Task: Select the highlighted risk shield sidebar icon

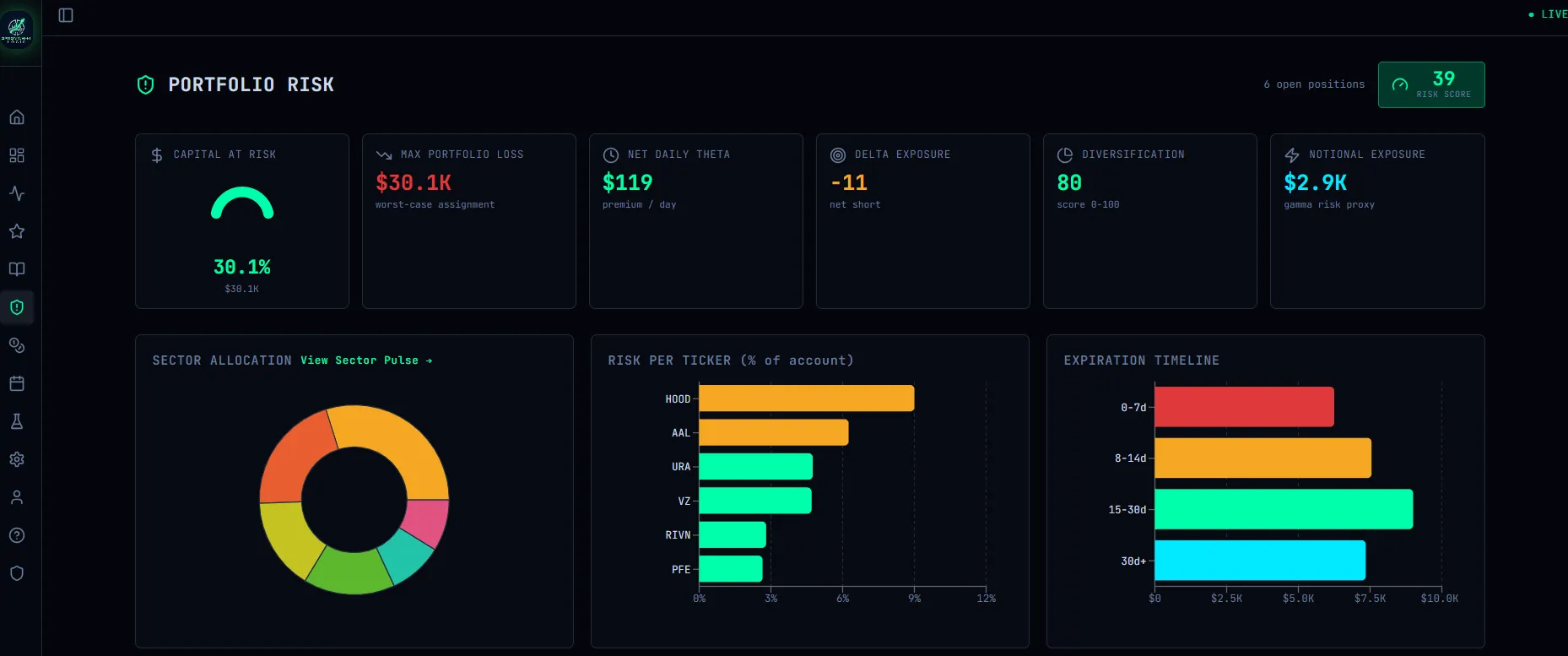Action: pos(17,307)
